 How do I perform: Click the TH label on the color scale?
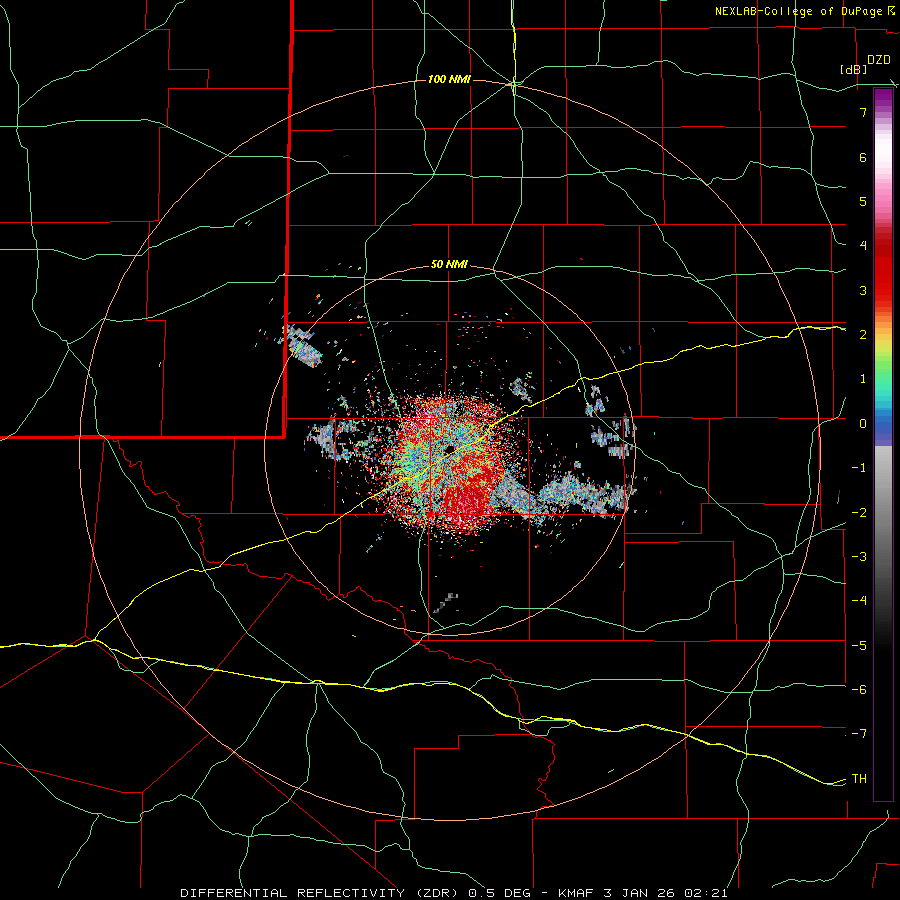click(859, 779)
